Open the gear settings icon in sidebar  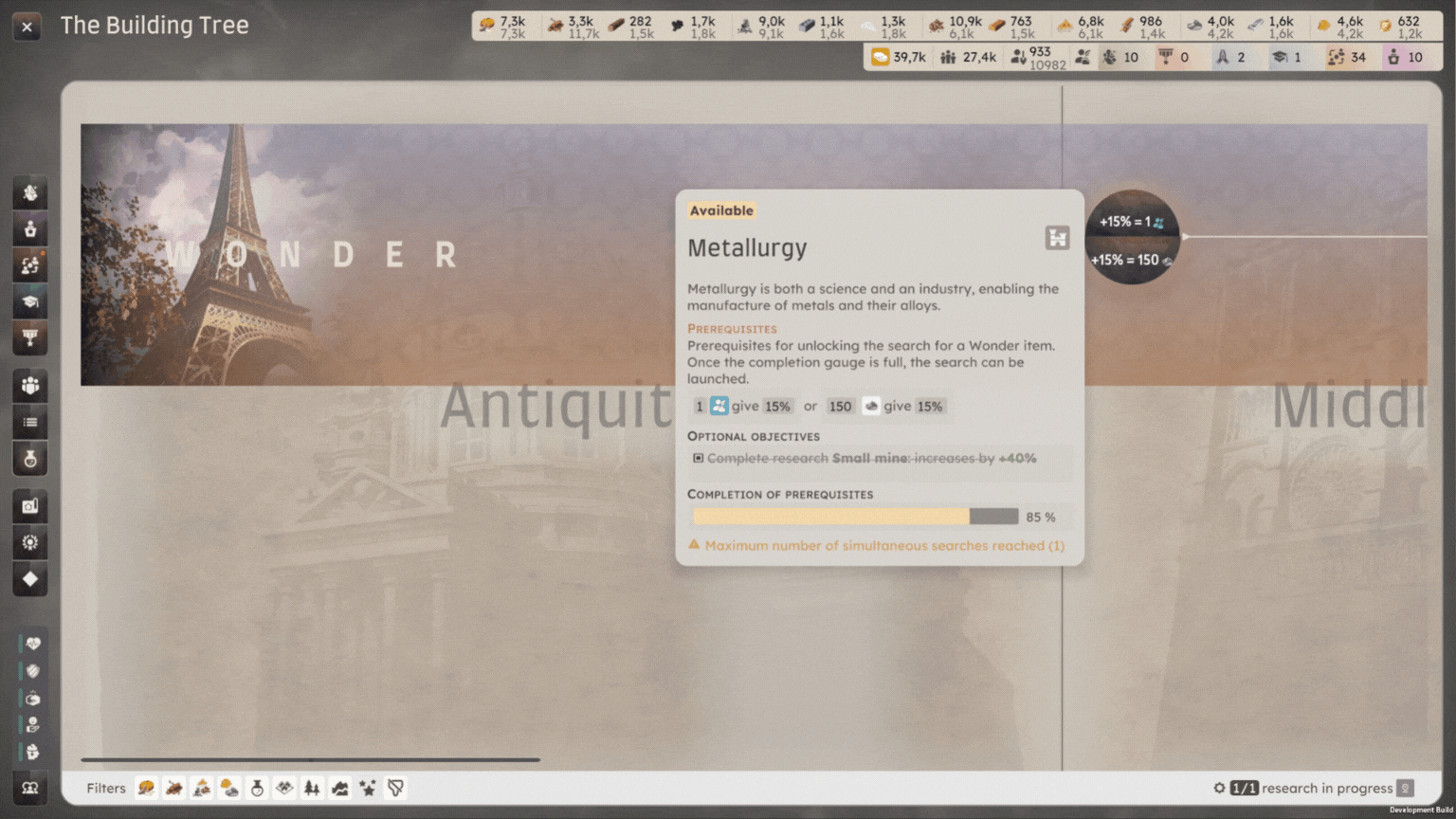click(x=29, y=542)
